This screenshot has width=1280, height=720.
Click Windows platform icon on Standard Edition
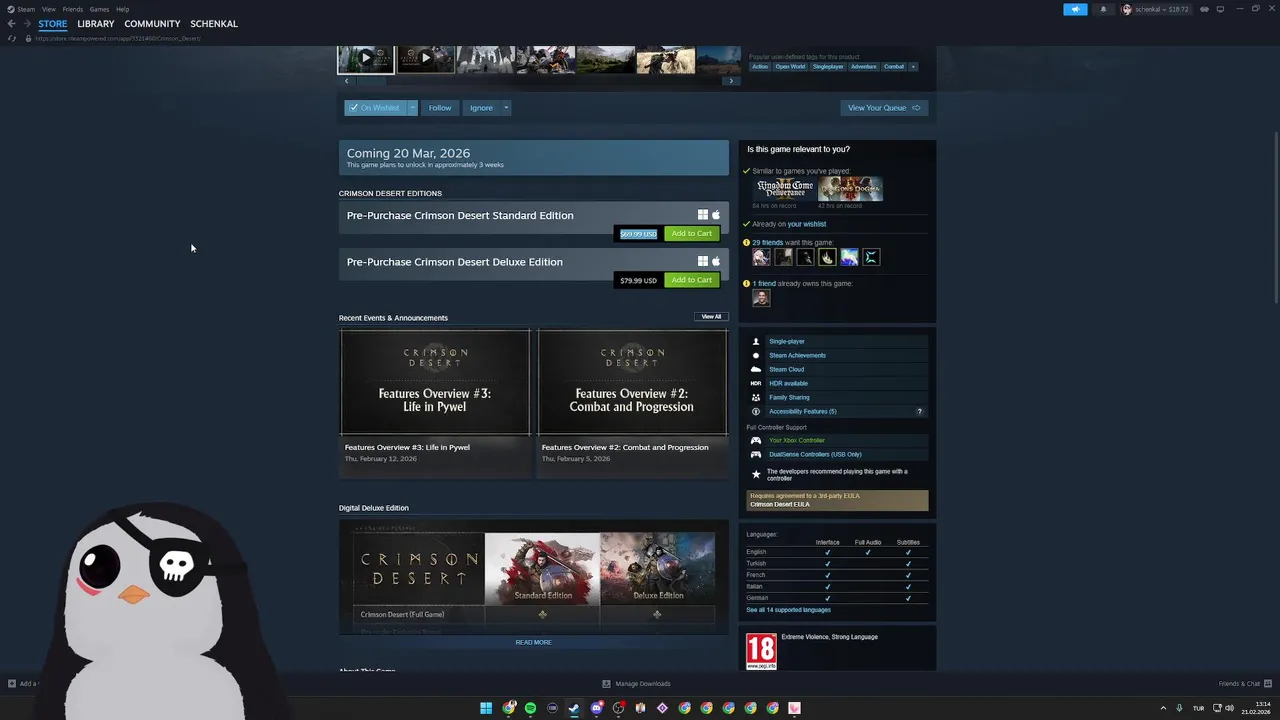point(703,215)
